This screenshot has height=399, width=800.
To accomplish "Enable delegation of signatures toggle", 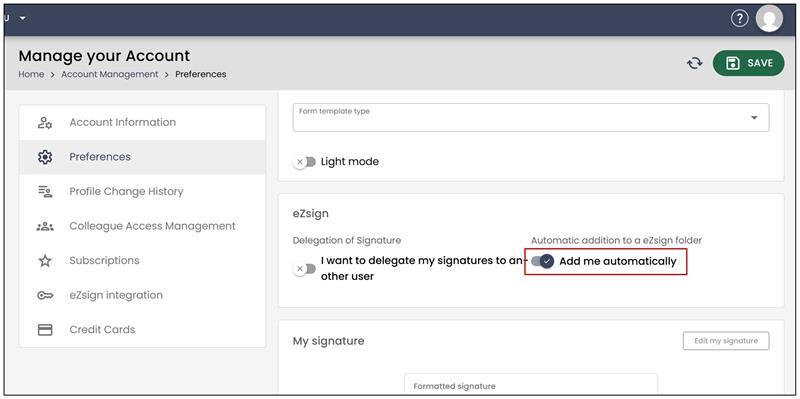I will coord(305,268).
